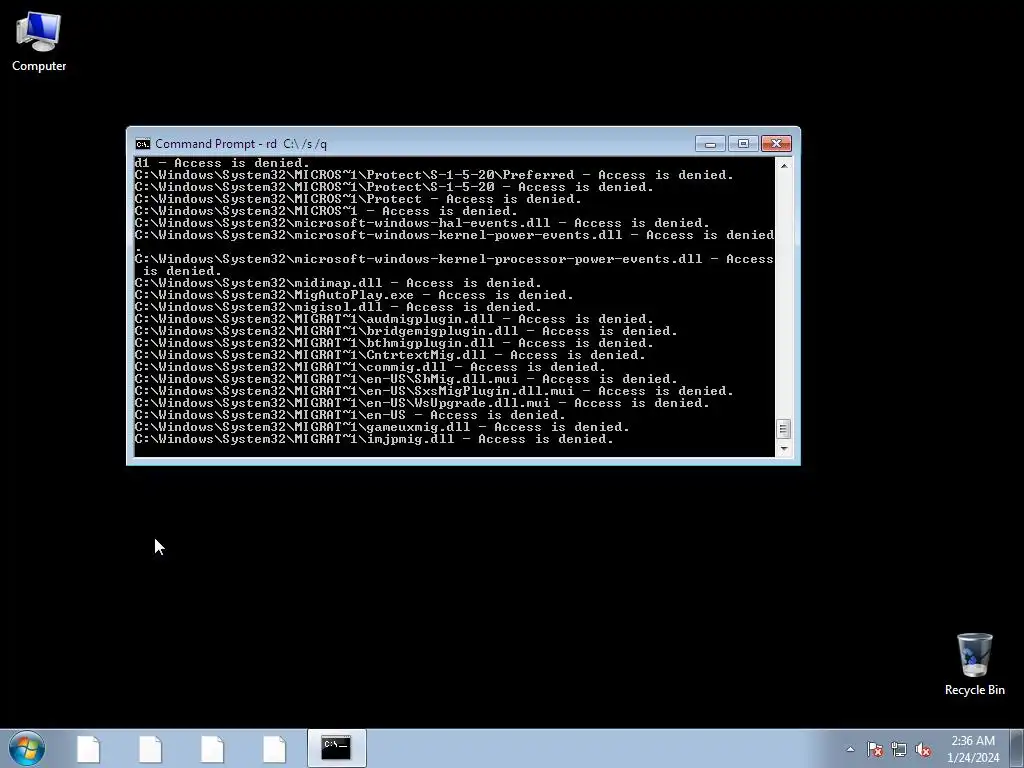Open the Windows Start orb

point(27,748)
